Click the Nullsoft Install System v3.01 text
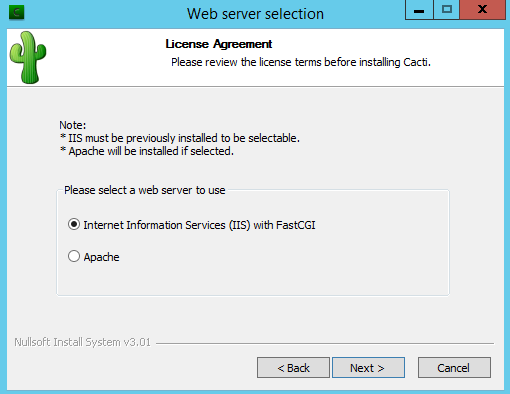The image size is (510, 394). tap(82, 342)
